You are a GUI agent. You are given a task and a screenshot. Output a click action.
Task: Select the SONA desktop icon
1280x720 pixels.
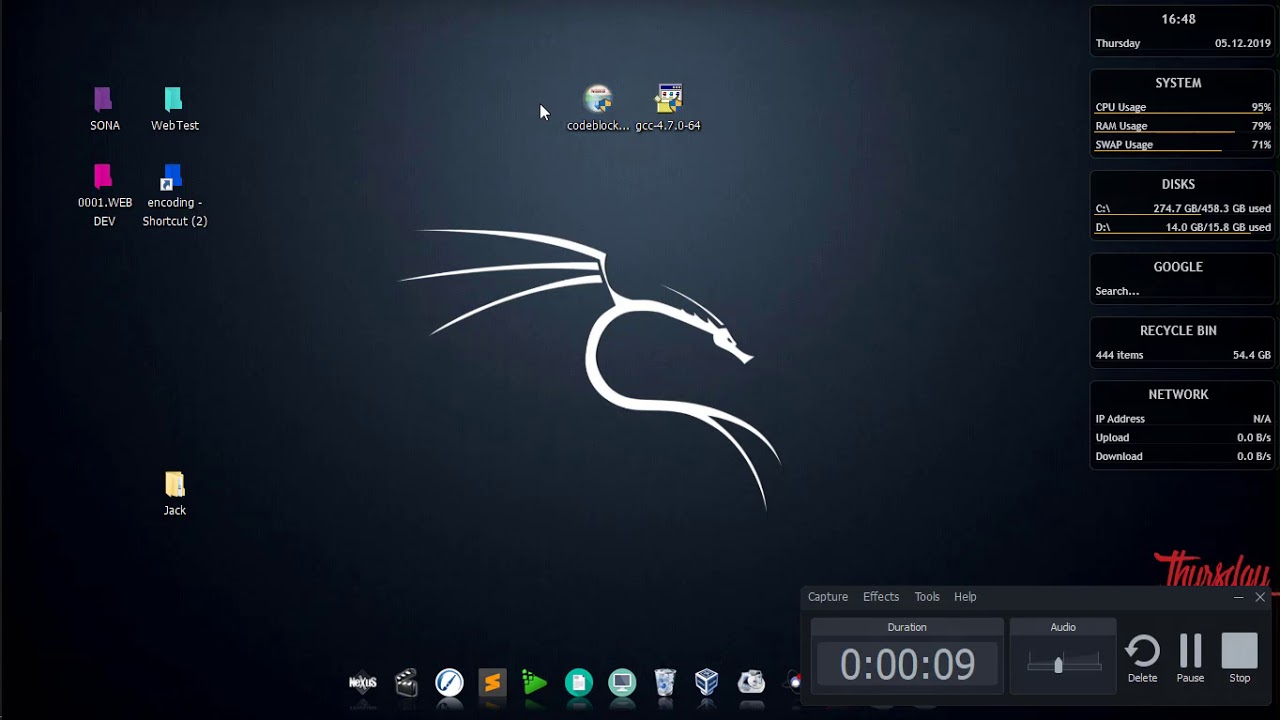(104, 109)
